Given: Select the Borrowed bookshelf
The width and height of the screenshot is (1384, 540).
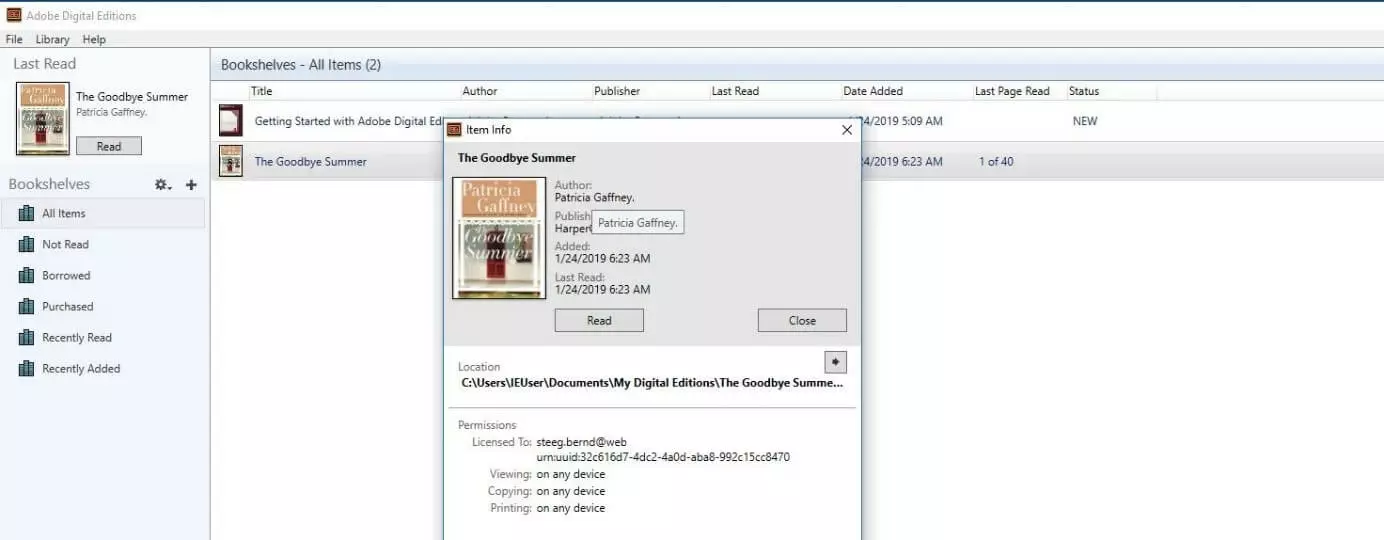Looking at the screenshot, I should 103,275.
